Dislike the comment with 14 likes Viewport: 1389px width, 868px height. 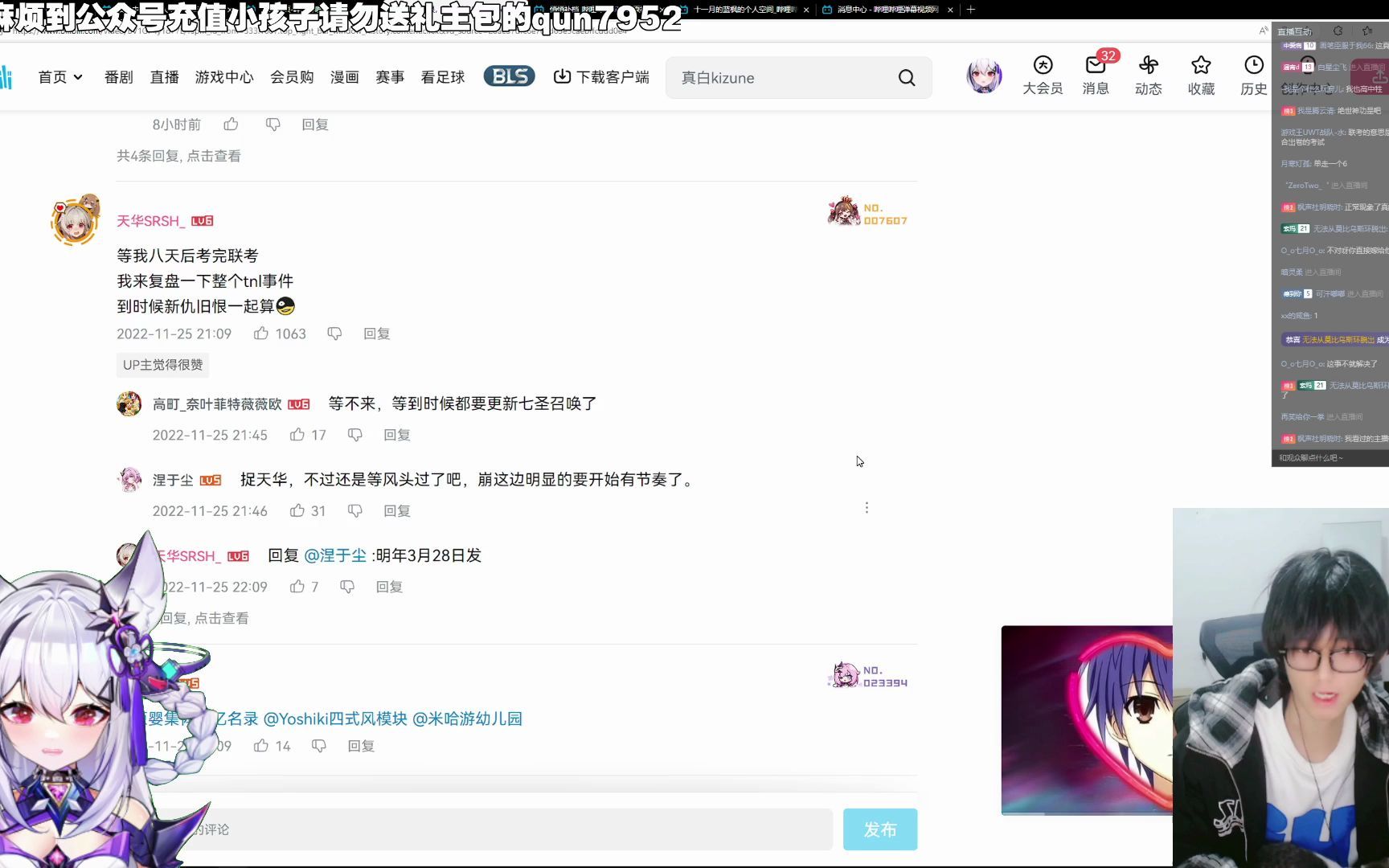click(319, 746)
